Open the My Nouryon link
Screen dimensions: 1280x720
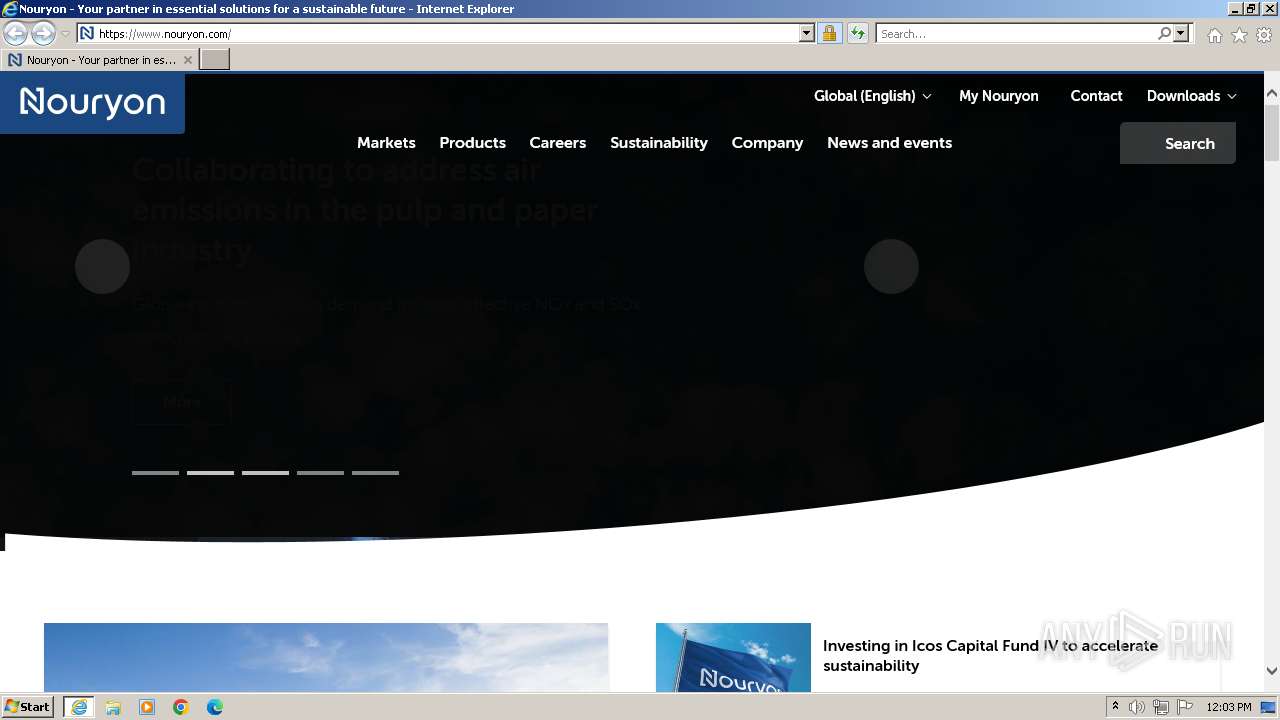998,96
